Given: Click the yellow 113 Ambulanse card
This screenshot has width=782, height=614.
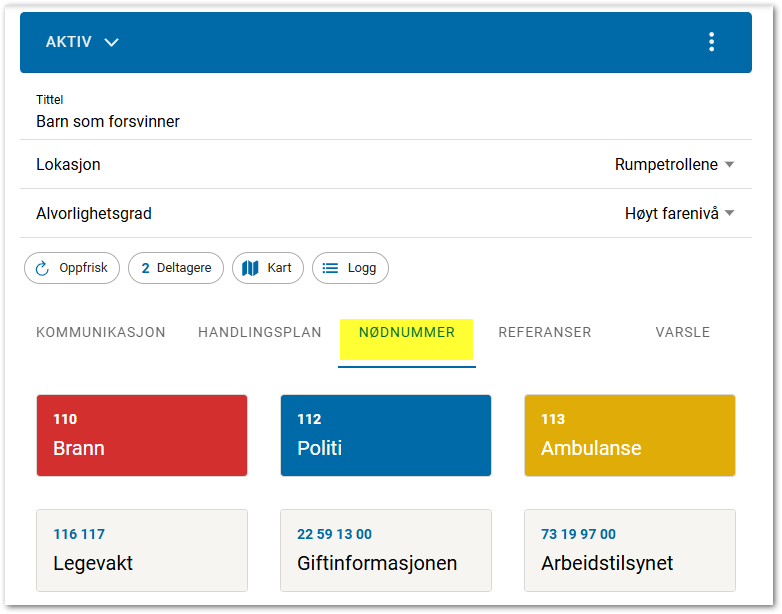Looking at the screenshot, I should coord(629,435).
